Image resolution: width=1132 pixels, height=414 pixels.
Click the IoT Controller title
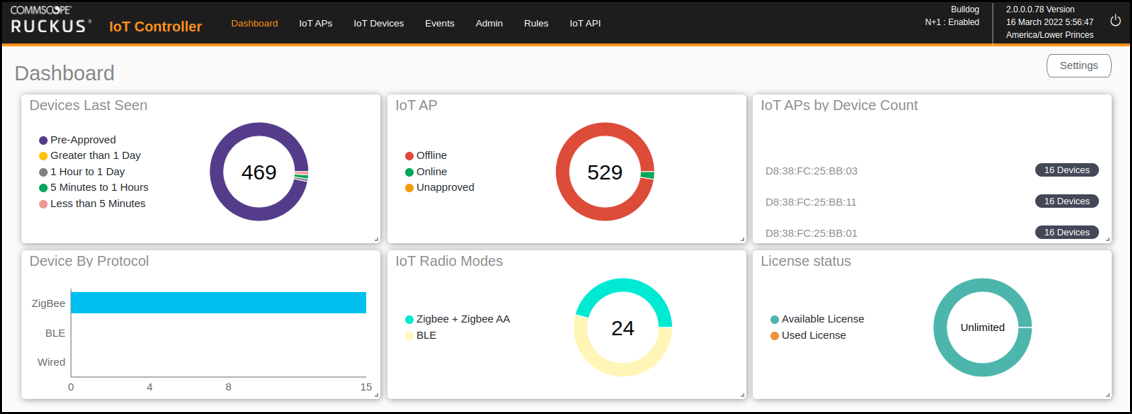(155, 27)
